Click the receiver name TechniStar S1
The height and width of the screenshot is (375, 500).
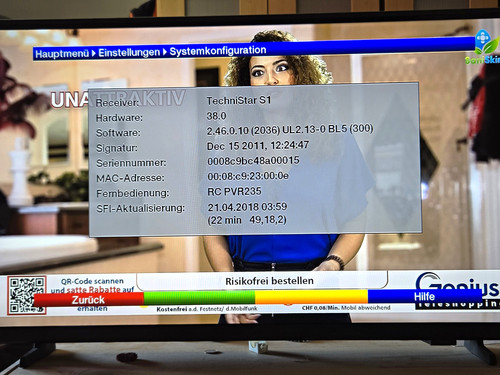pyautogui.click(x=239, y=100)
